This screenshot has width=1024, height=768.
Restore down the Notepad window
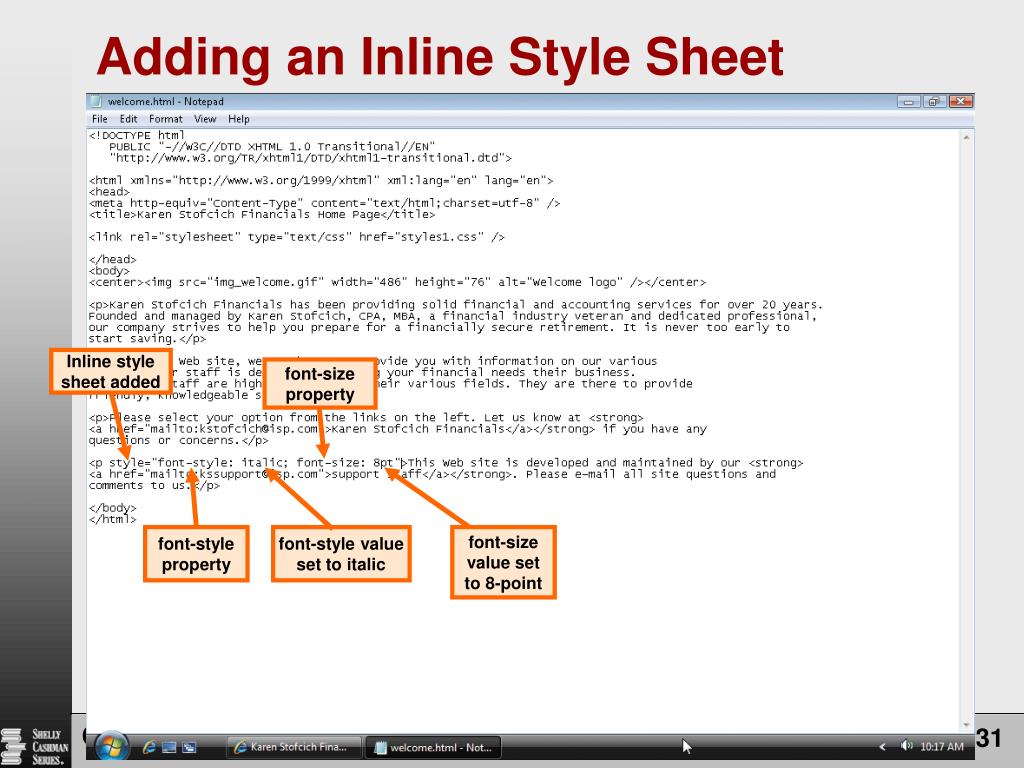[934, 101]
